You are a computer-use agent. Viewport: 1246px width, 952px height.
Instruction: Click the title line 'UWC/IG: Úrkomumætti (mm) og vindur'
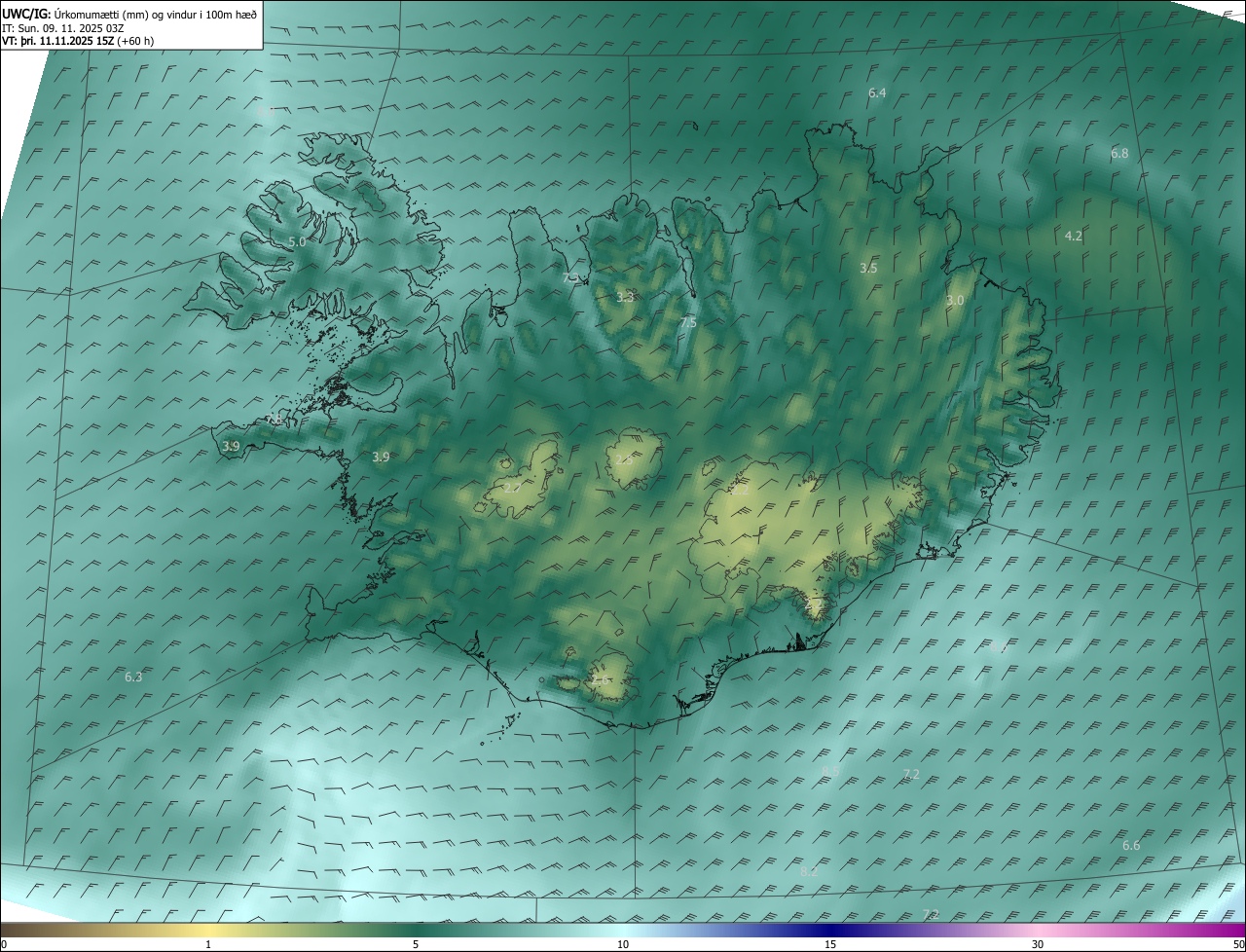click(129, 15)
